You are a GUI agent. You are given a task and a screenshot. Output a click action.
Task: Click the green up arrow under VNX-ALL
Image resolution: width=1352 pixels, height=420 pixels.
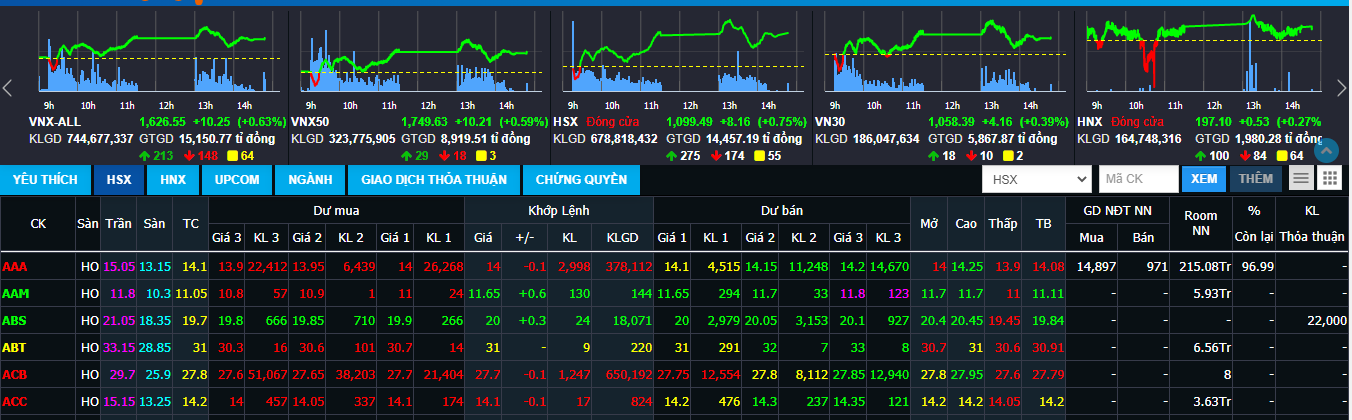144,156
